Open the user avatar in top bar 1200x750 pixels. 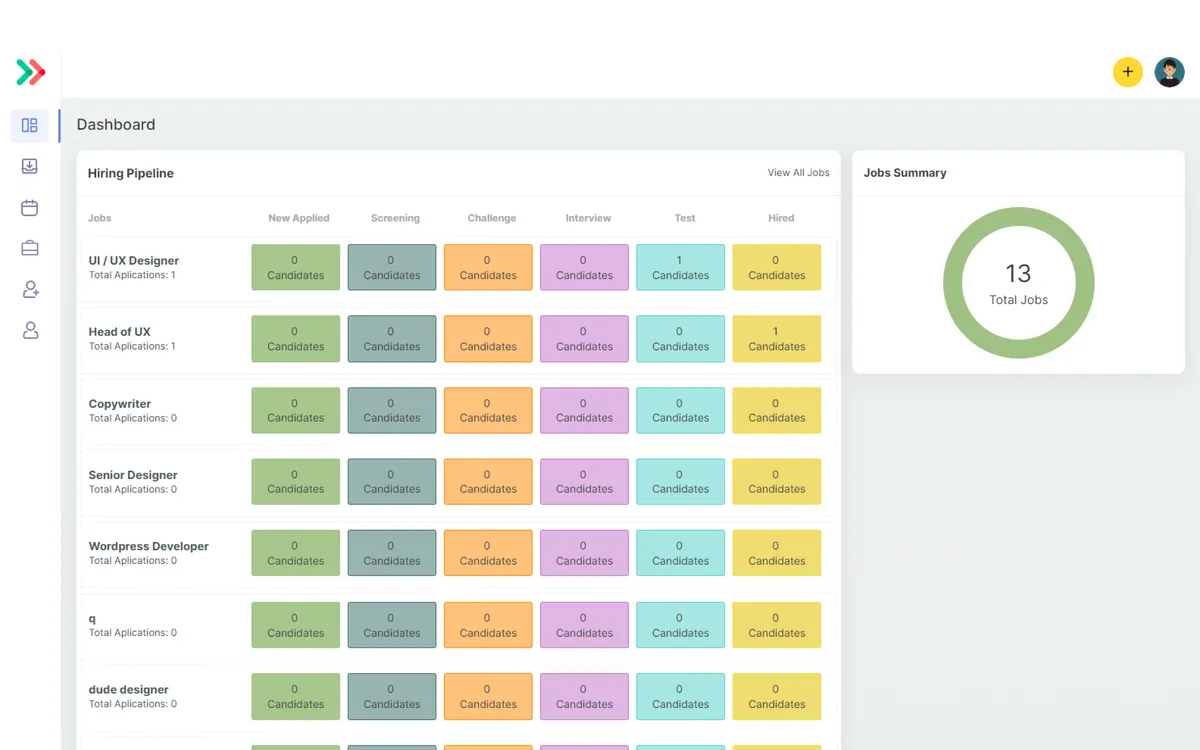point(1170,72)
